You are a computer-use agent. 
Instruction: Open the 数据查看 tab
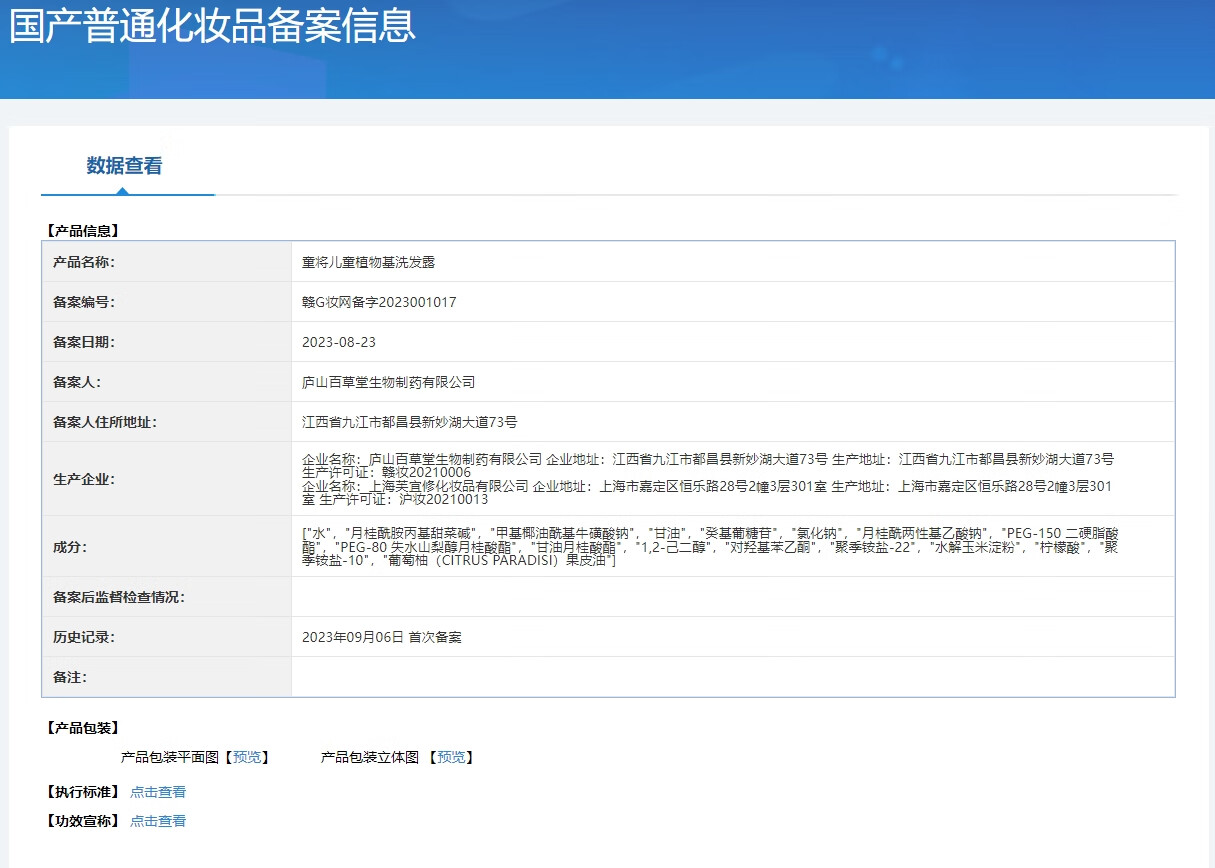pos(124,166)
